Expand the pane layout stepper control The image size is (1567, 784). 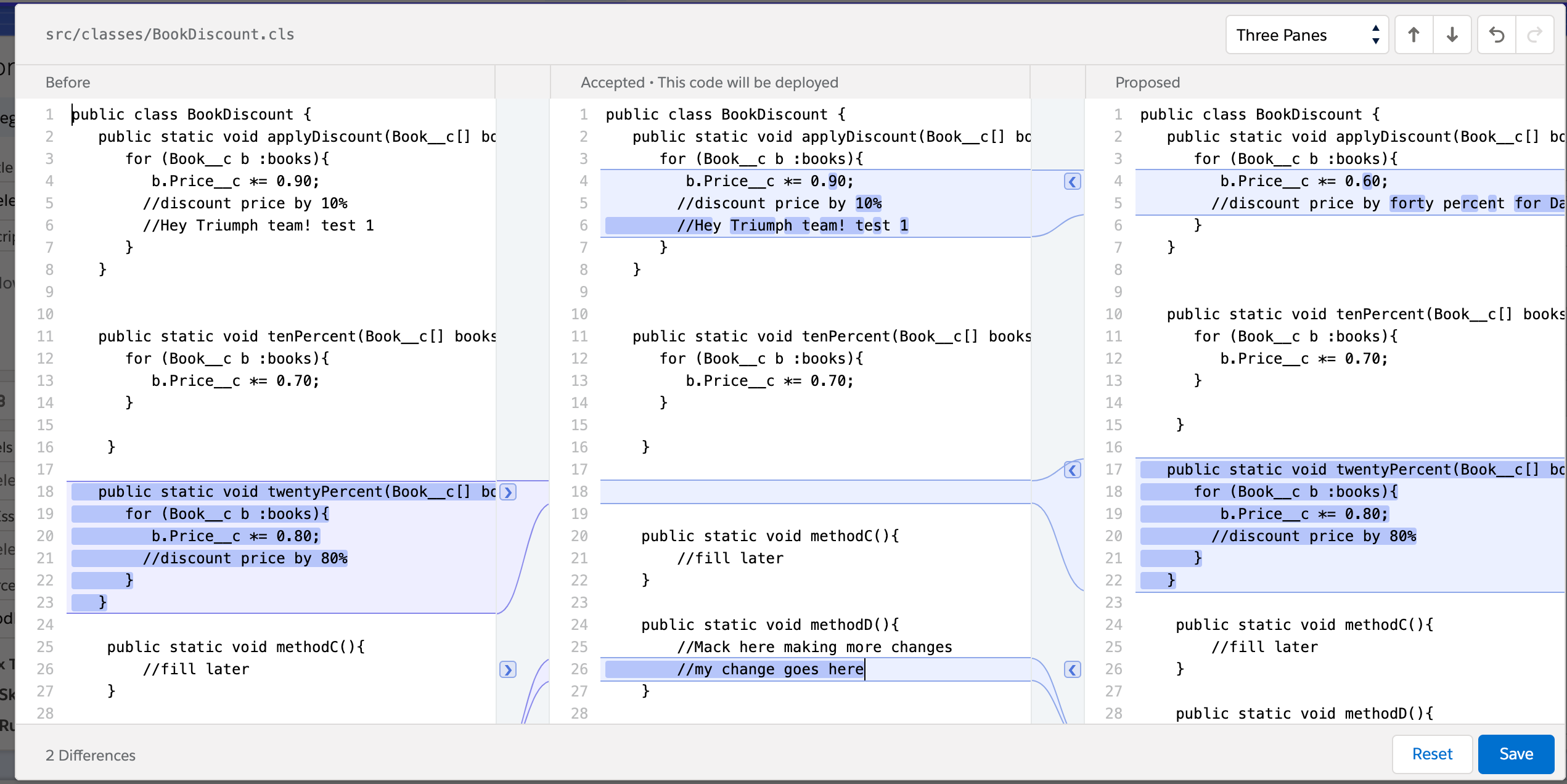(1375, 35)
